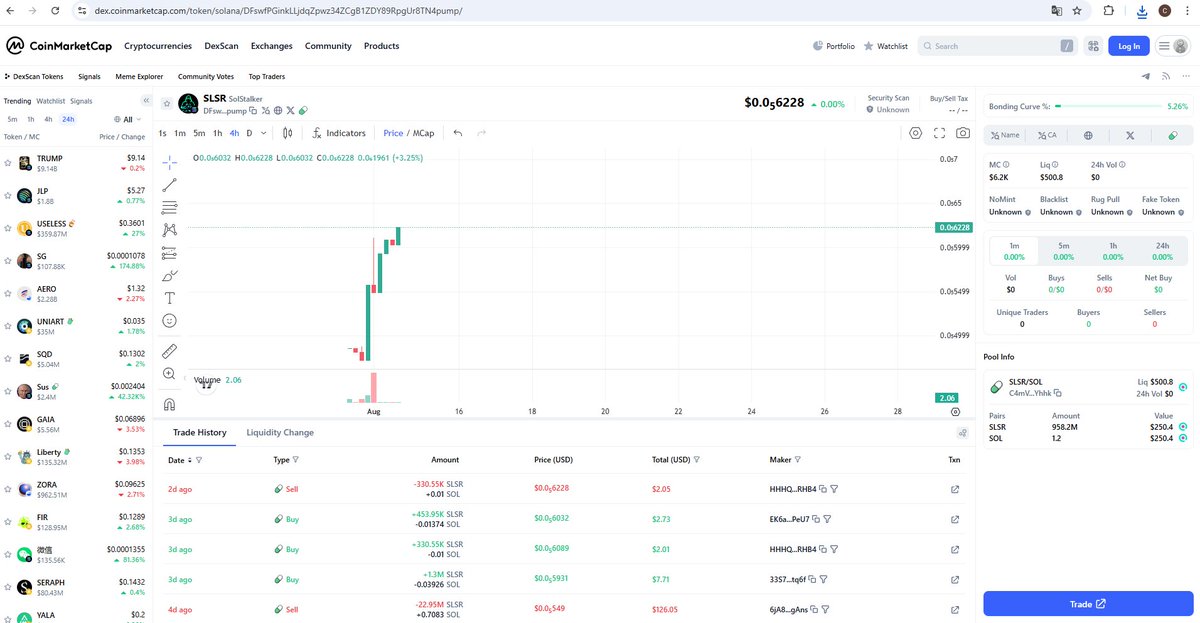The image size is (1200, 623).
Task: Select the forecasting and measurement tool
Action: coord(169,253)
